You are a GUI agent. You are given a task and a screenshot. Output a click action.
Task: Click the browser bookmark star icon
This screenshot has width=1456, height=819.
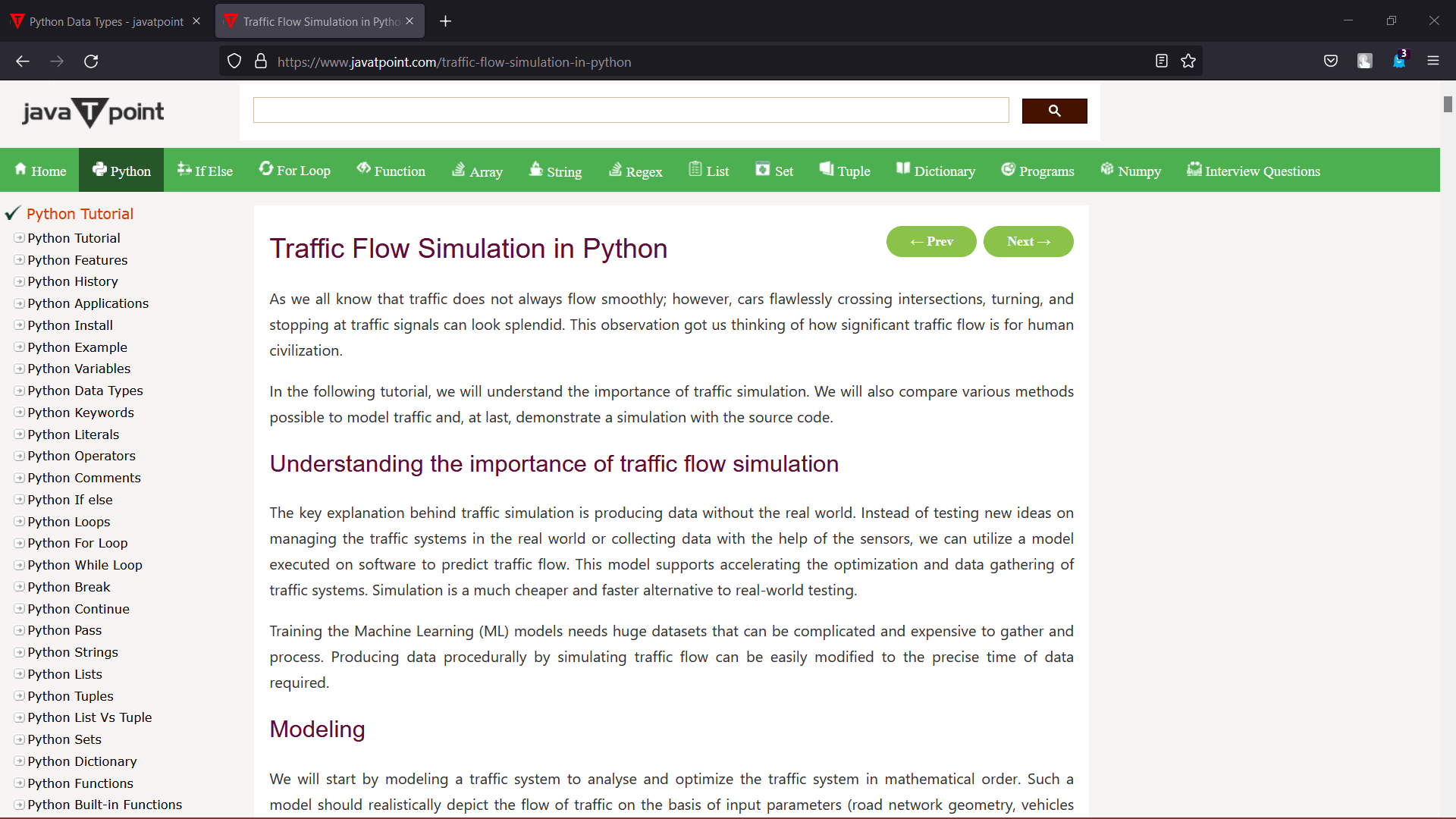pyautogui.click(x=1189, y=61)
